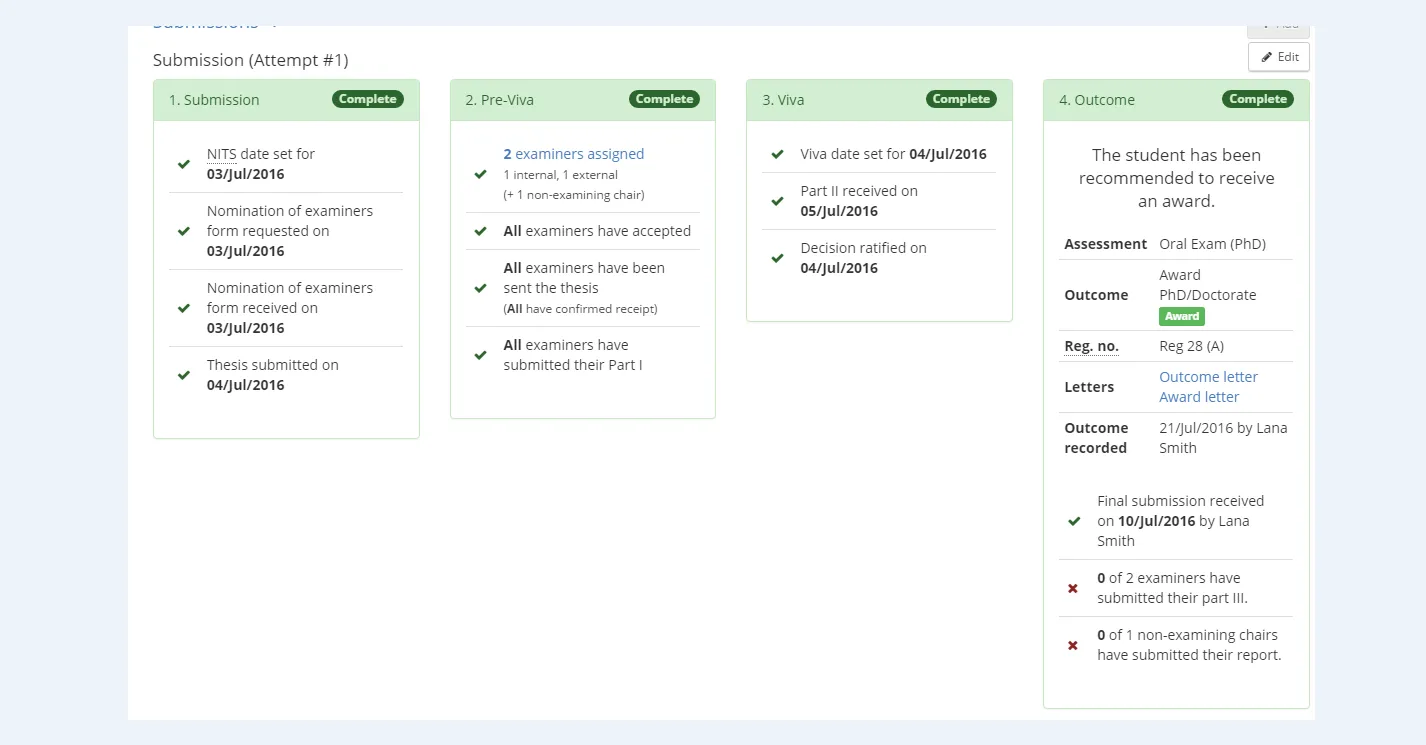Viewport: 1426px width, 745px height.
Task: Click the Edit button with pencil icon
Action: (x=1278, y=57)
